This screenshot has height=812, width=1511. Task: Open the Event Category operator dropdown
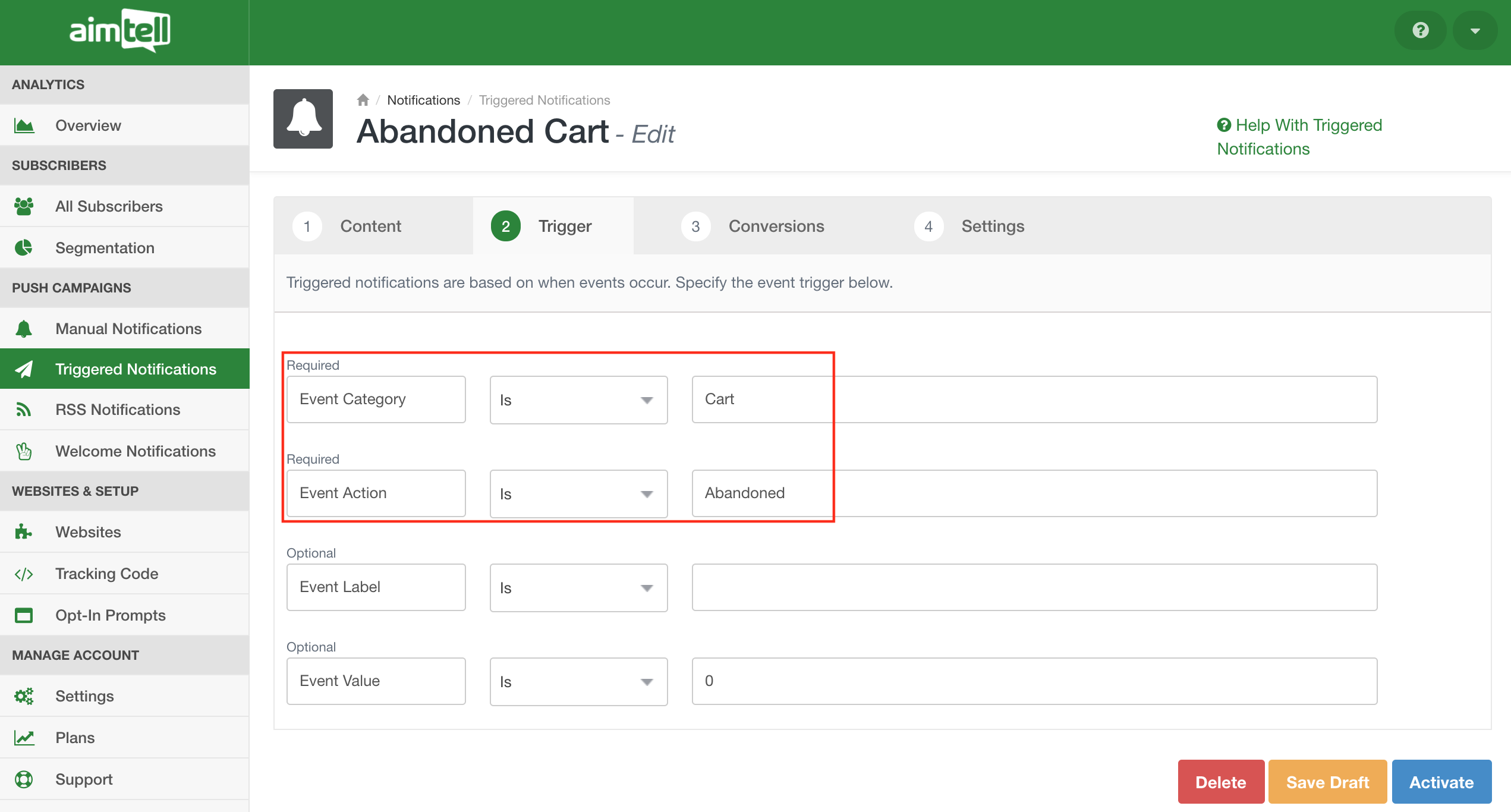[578, 400]
